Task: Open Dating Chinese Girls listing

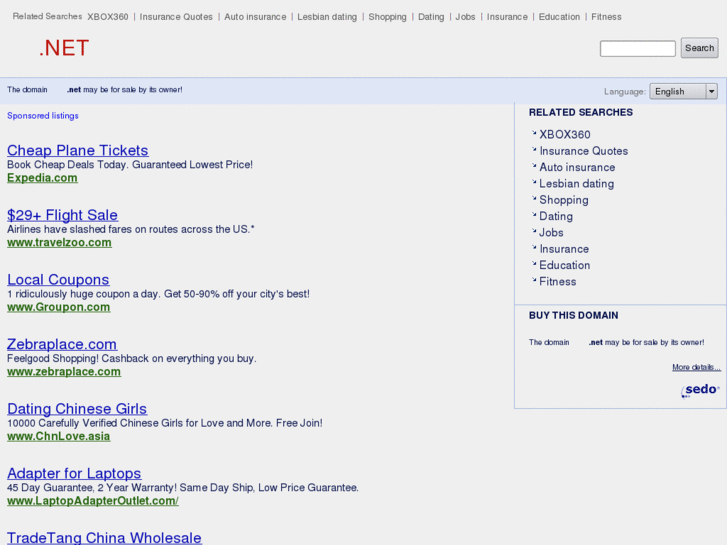Action: 77,408
